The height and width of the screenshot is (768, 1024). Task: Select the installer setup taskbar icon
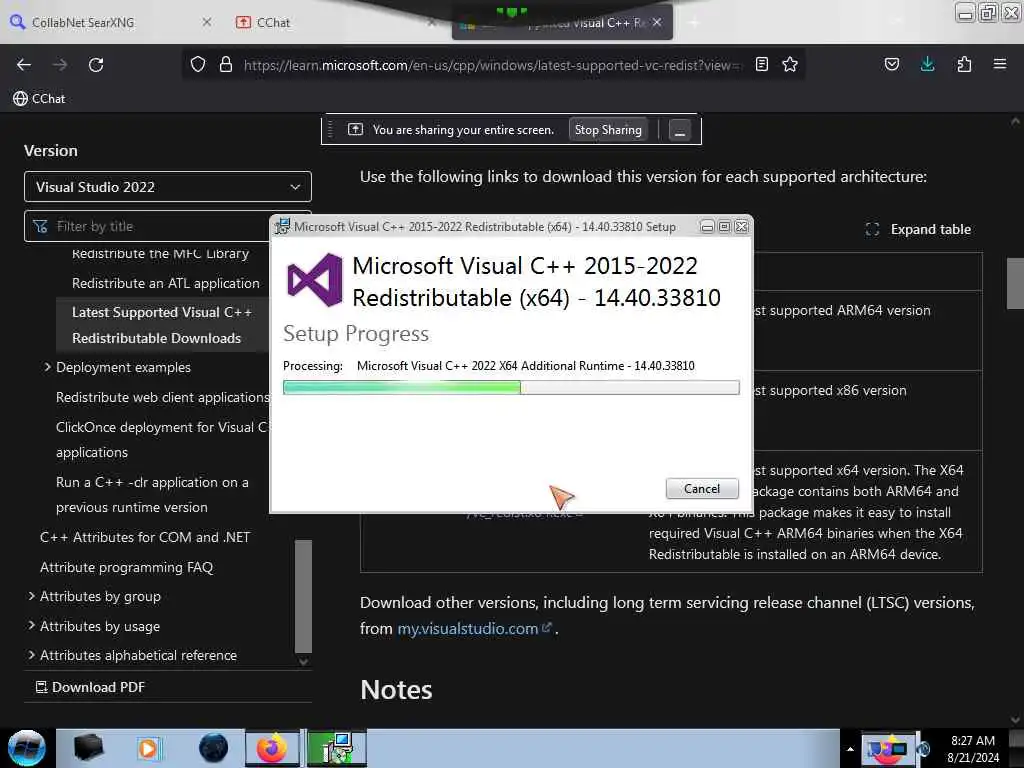pyautogui.click(x=336, y=748)
